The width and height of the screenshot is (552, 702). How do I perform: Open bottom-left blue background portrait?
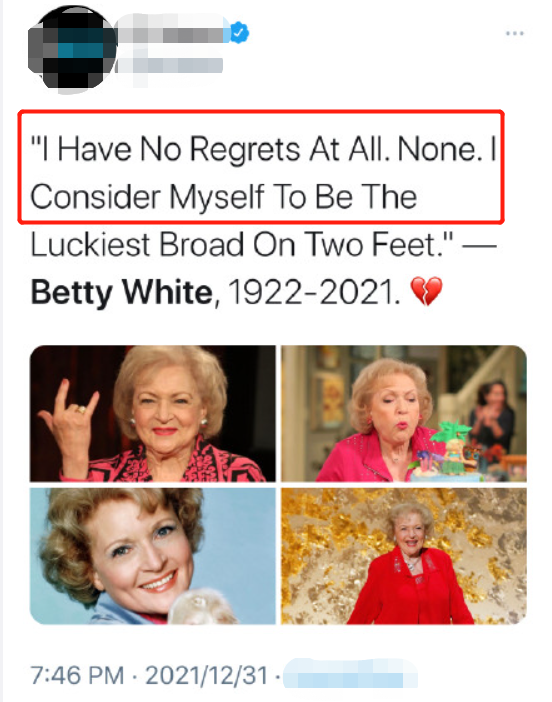pyautogui.click(x=153, y=556)
